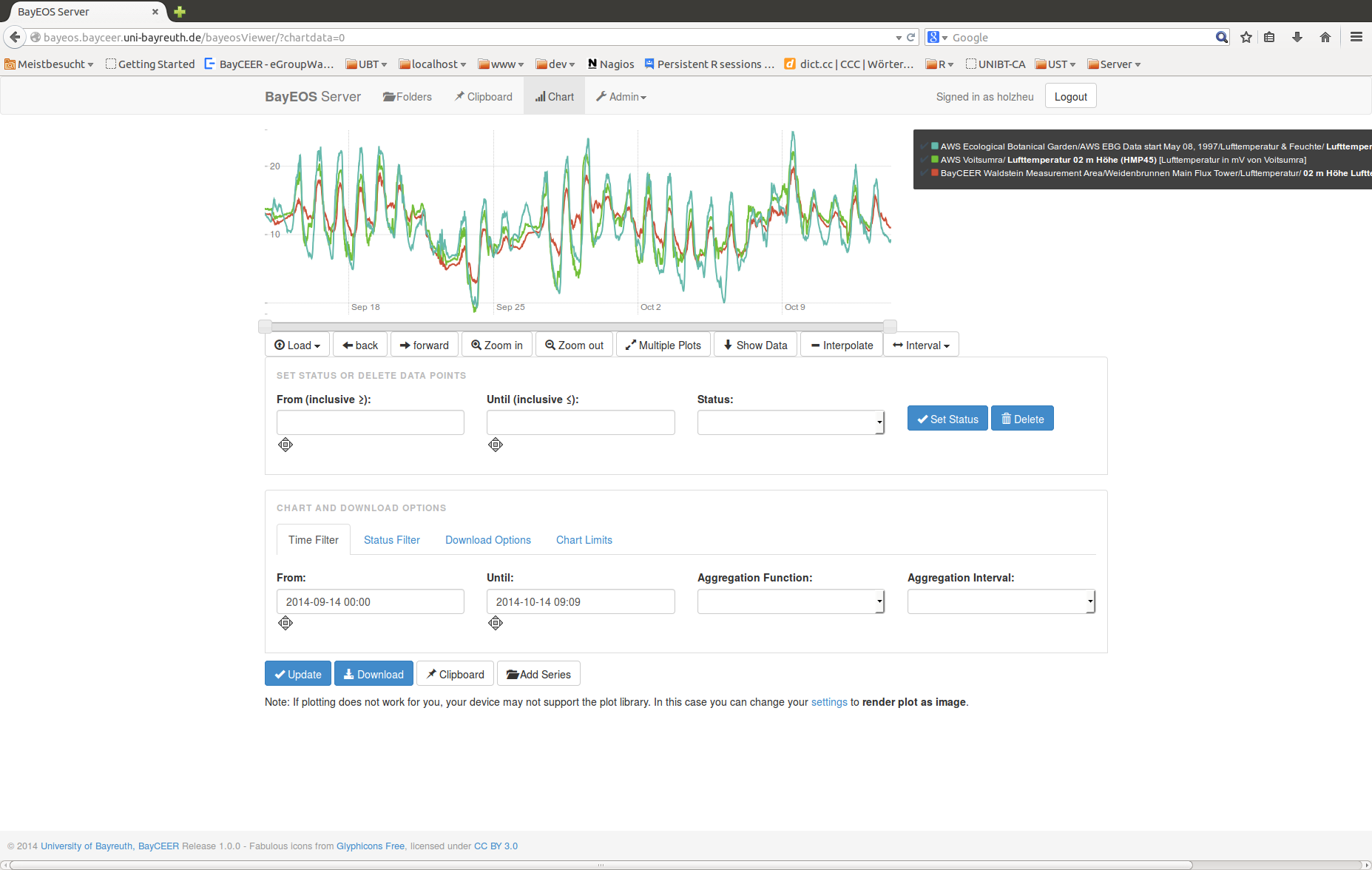1372x870 pixels.
Task: Open the browser downloads arrow
Action: (1297, 37)
